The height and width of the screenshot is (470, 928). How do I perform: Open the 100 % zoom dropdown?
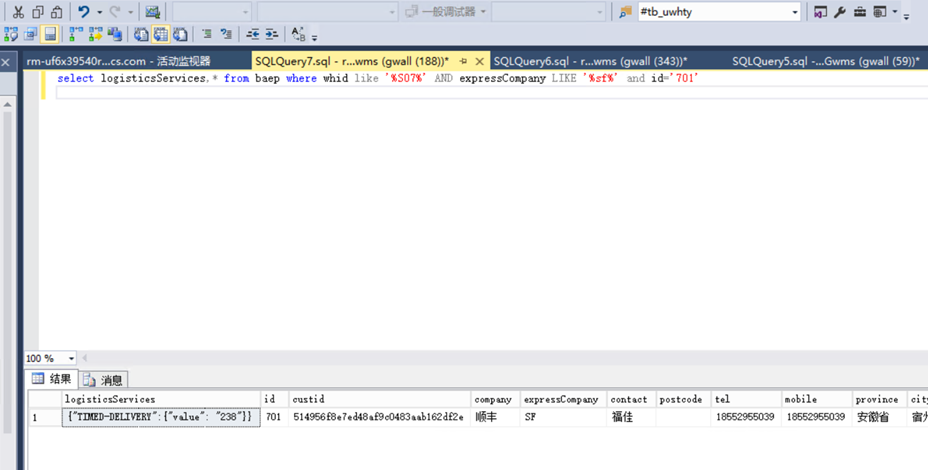71,359
